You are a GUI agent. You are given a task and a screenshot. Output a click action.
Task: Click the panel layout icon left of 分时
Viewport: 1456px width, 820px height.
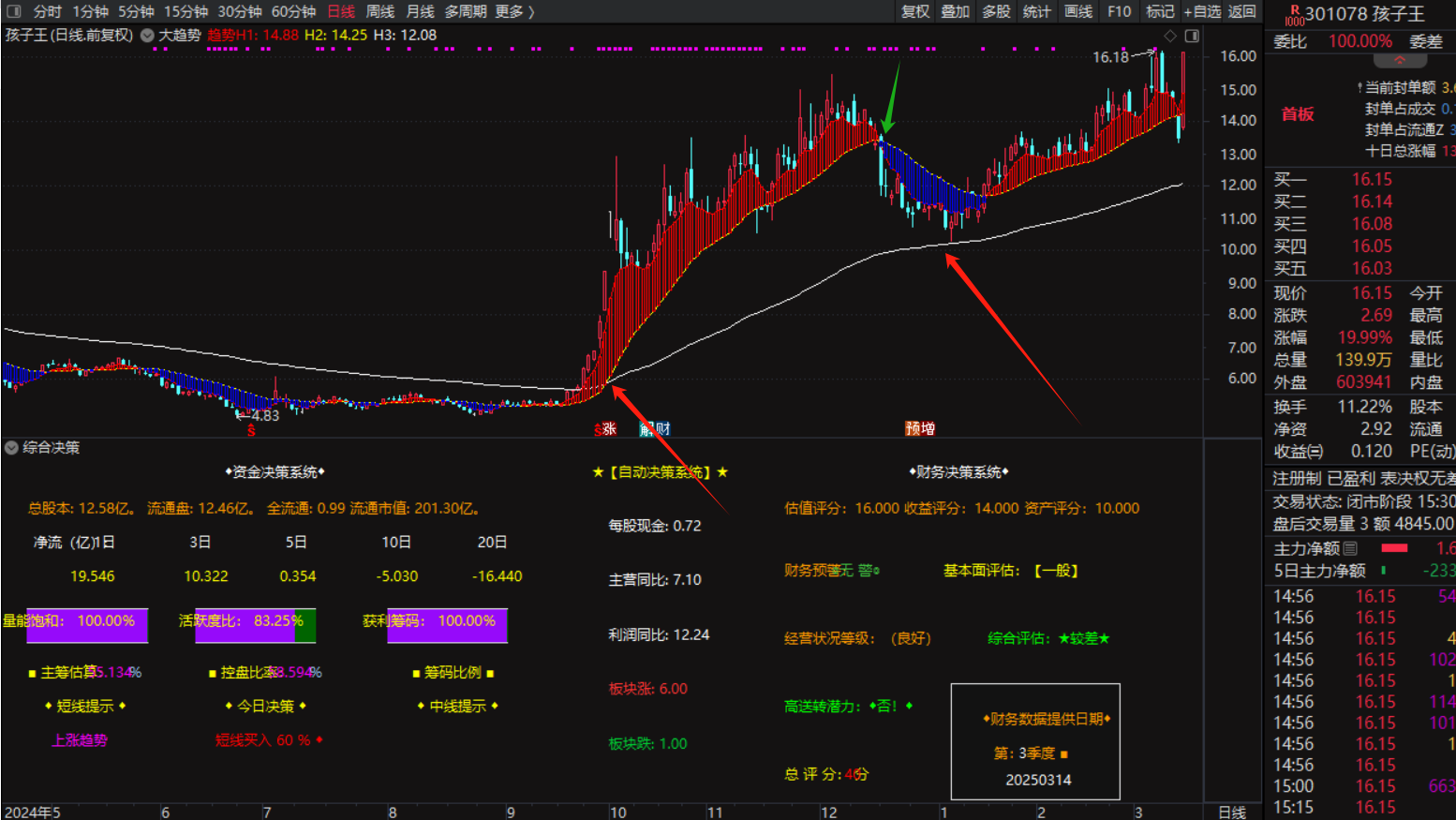(14, 11)
